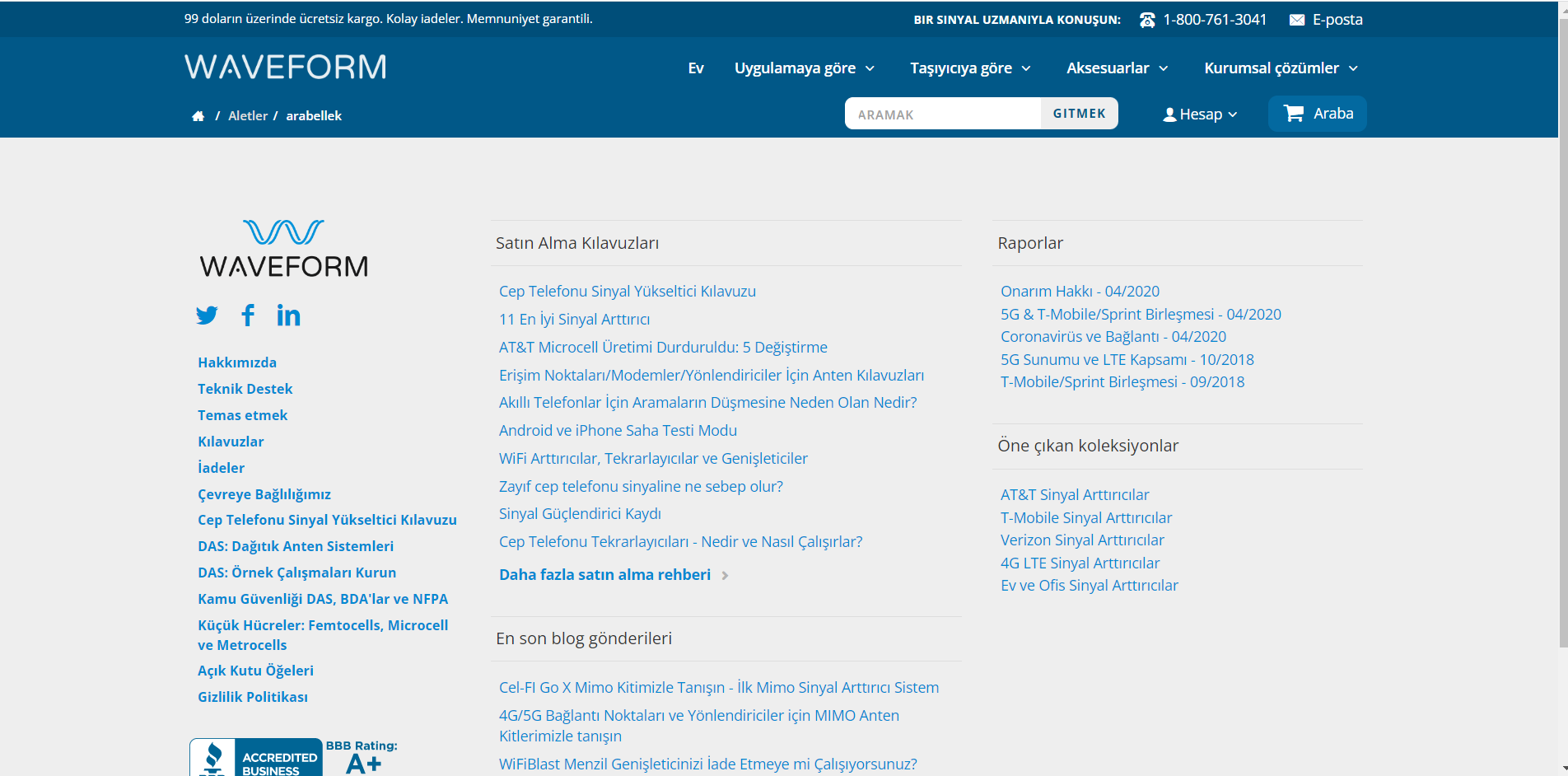Expand the Aksesuarlar dropdown

click(1117, 68)
